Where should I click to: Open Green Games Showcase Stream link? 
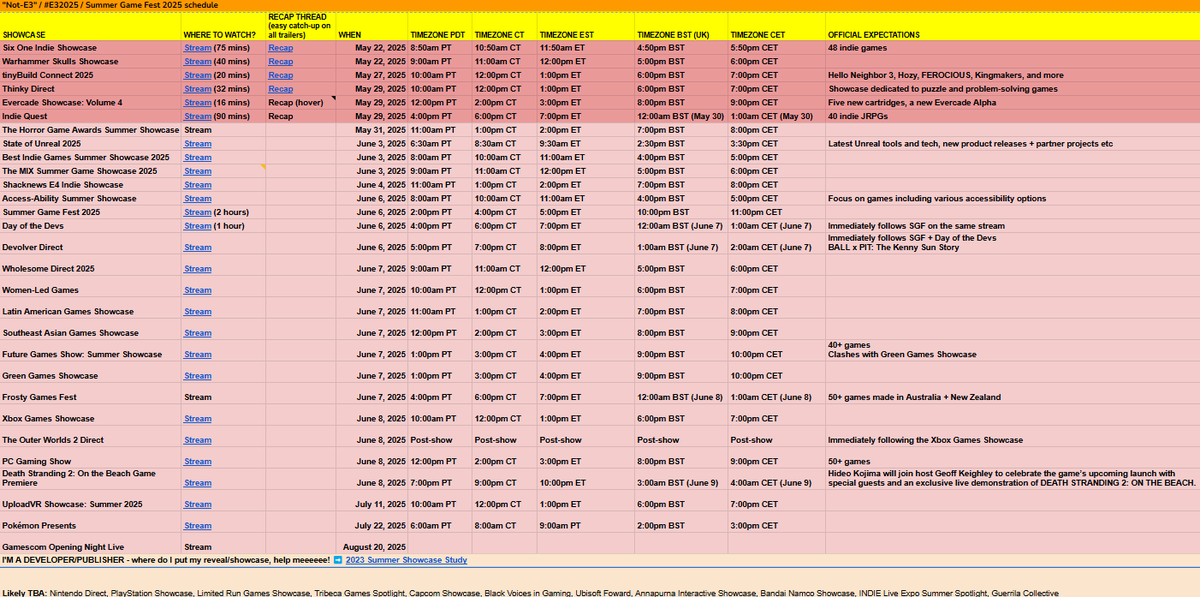point(197,376)
